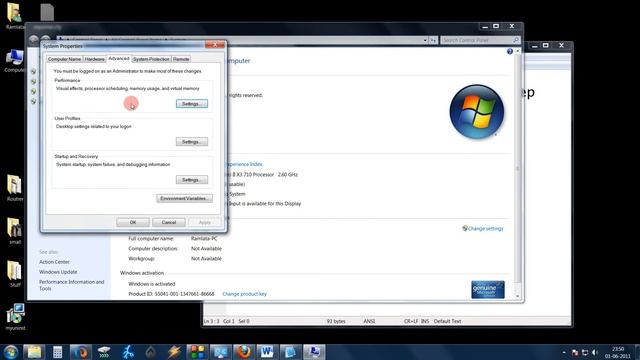The height and width of the screenshot is (360, 640).
Task: Click the active System control panel taskbar icon
Action: coord(314,352)
